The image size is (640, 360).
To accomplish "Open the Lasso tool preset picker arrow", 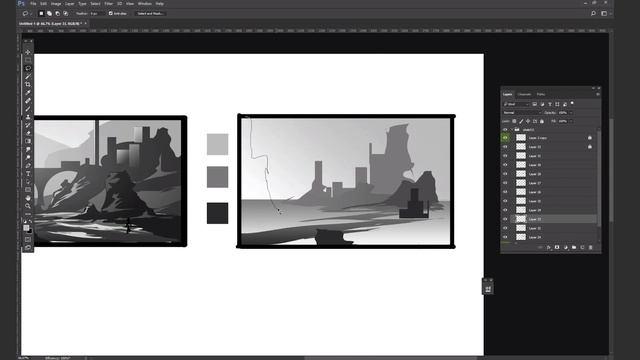I will (31, 13).
